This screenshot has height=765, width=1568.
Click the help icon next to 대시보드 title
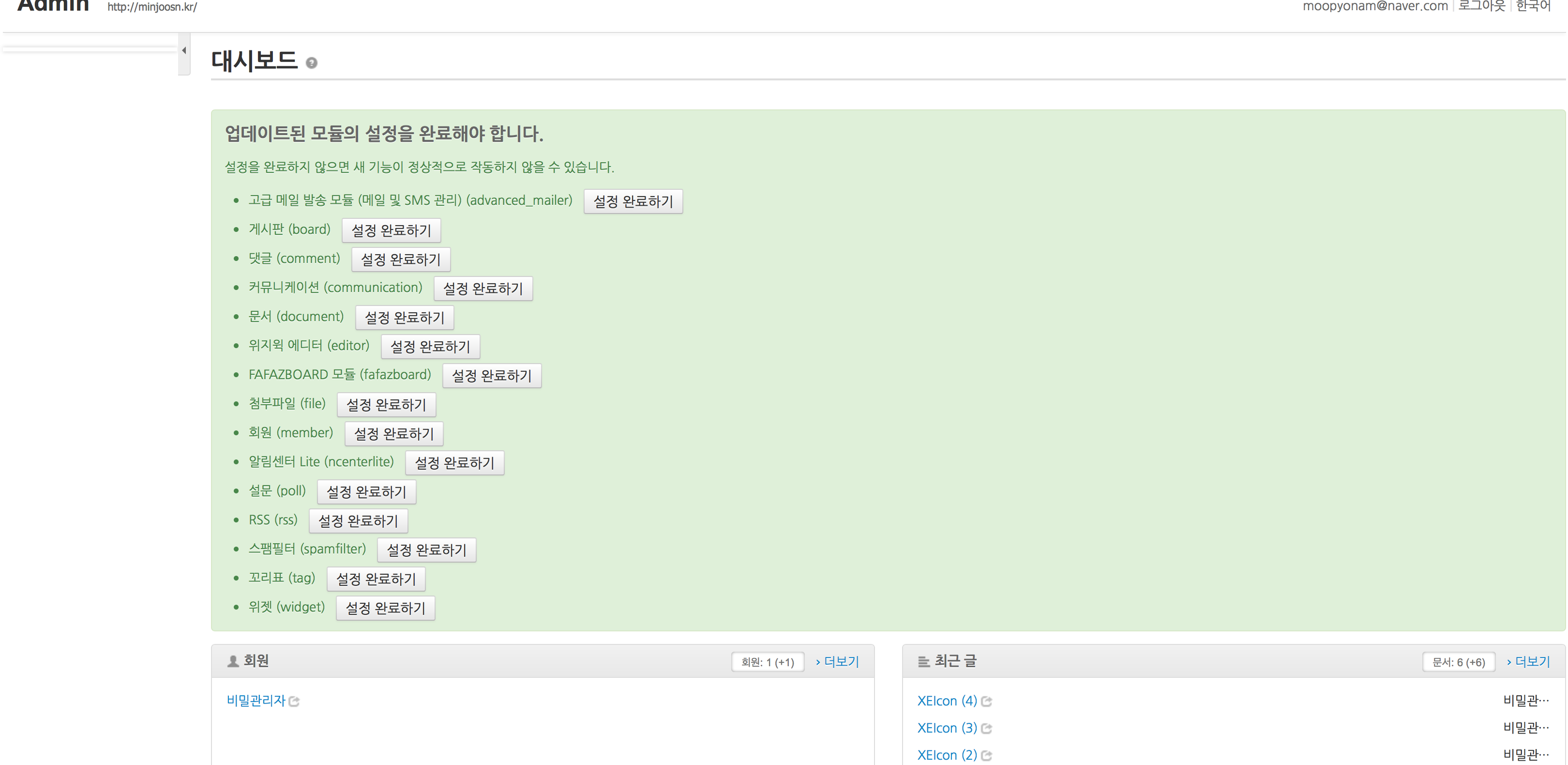[311, 63]
